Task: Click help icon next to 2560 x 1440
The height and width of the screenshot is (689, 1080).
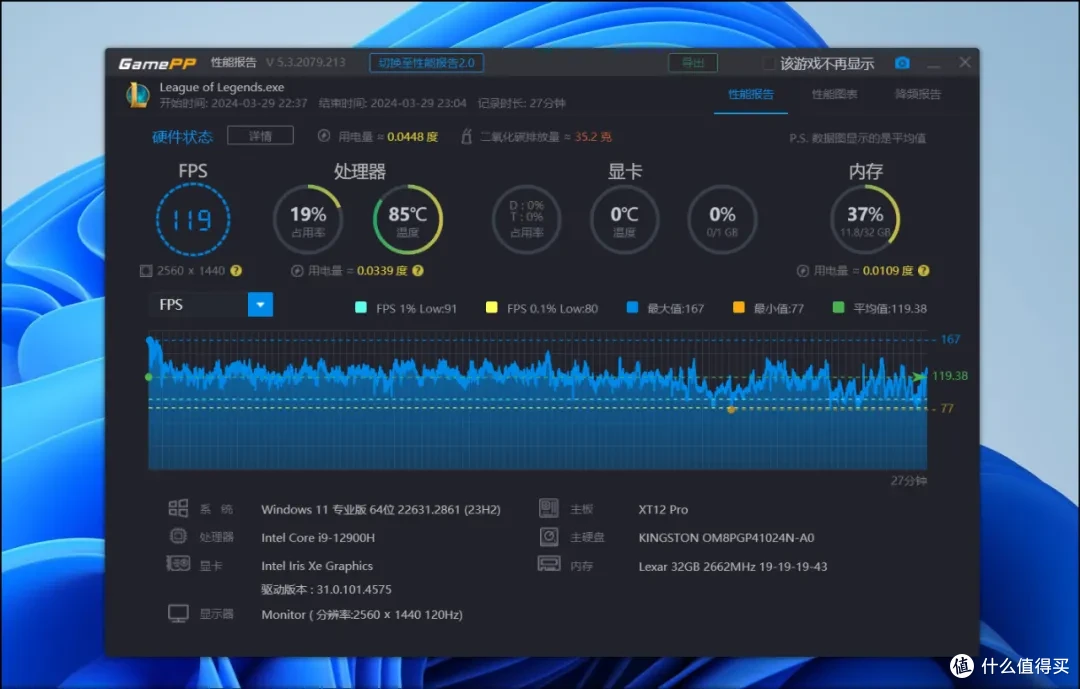Action: pos(236,271)
